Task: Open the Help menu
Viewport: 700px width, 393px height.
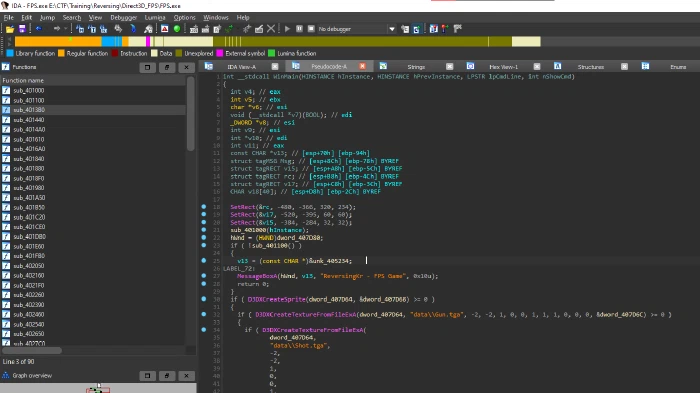Action: pos(243,17)
